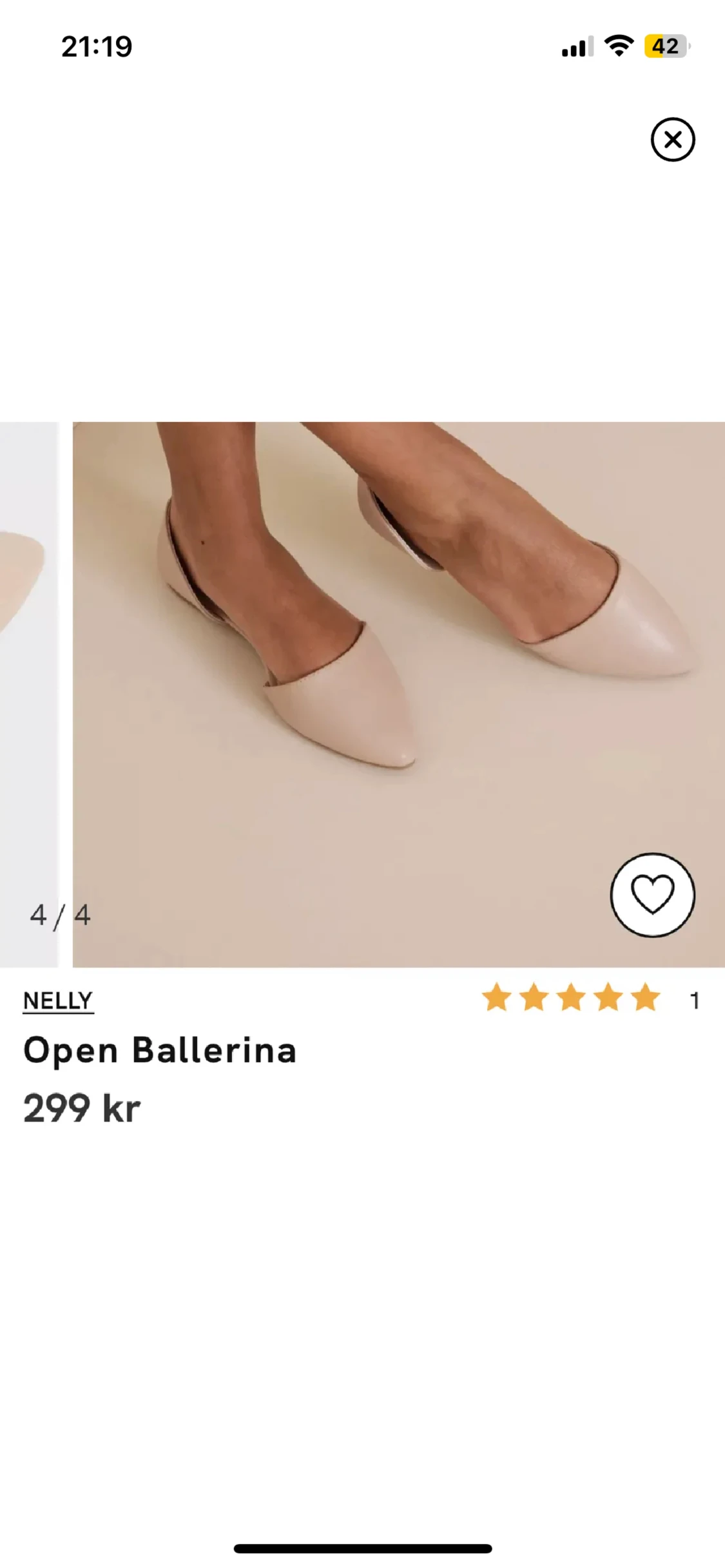Open the review count next to stars
The width and height of the screenshot is (725, 1568).
694,1000
